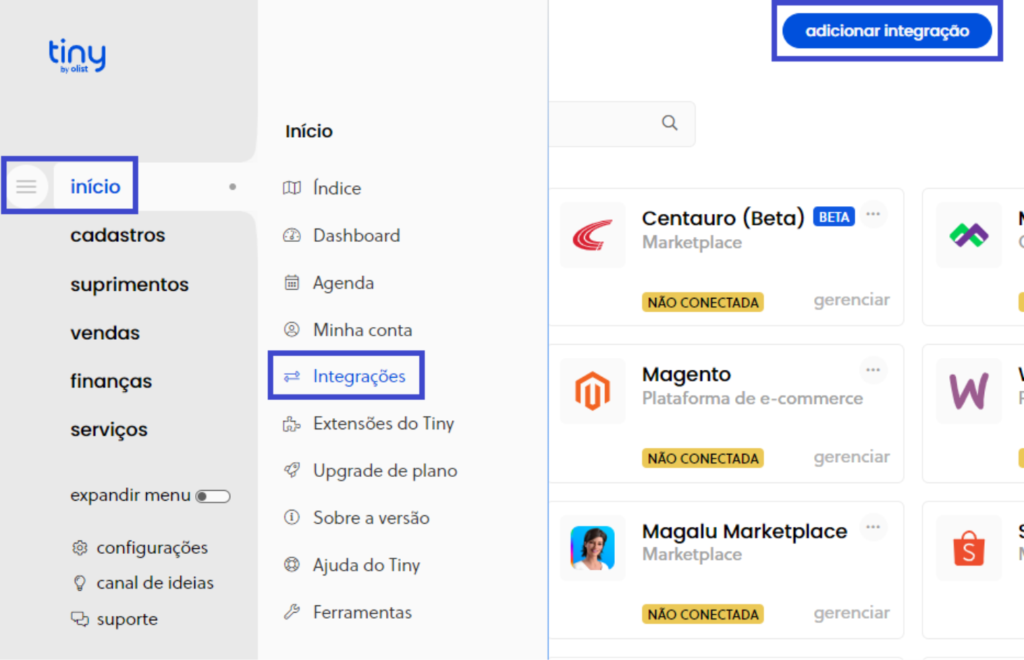The height and width of the screenshot is (660, 1024).
Task: Open the Magento card three-dot options
Action: pos(874,371)
